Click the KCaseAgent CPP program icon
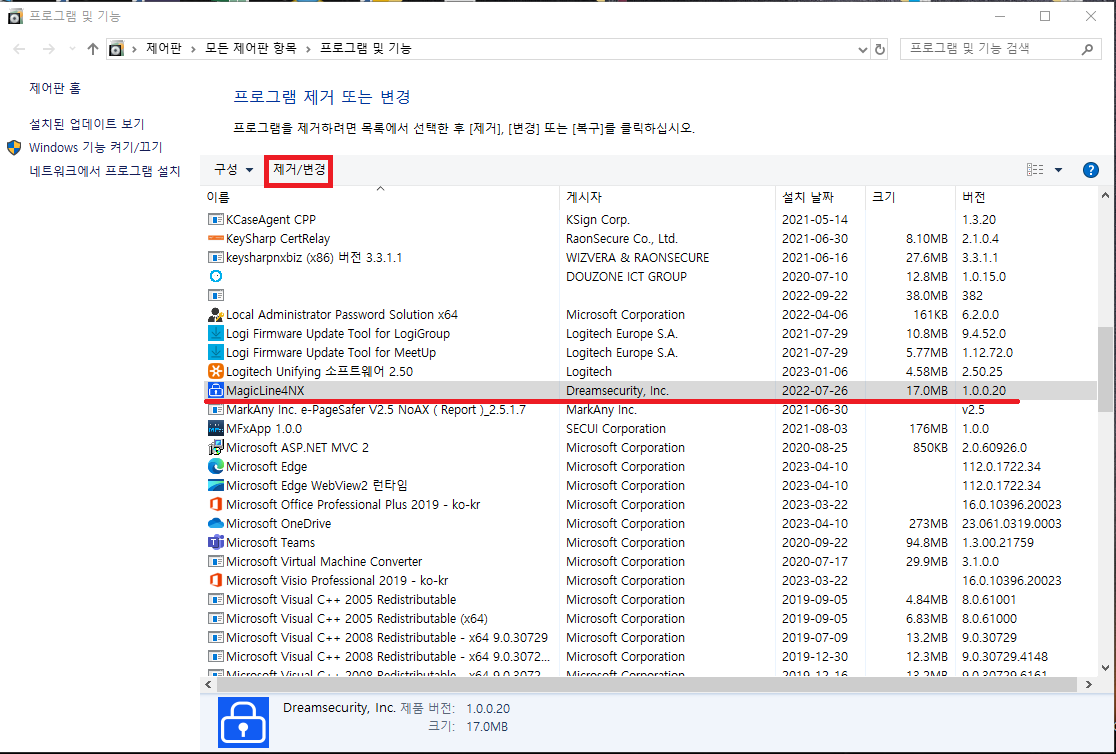This screenshot has width=1116, height=754. [216, 219]
